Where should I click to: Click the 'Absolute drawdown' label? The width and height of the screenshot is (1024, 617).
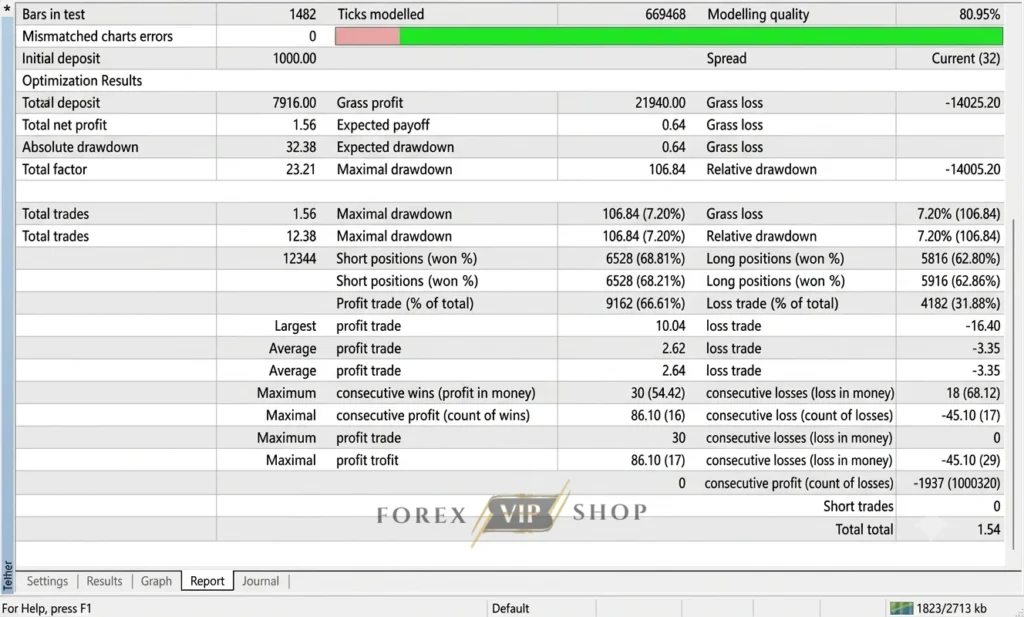point(80,148)
